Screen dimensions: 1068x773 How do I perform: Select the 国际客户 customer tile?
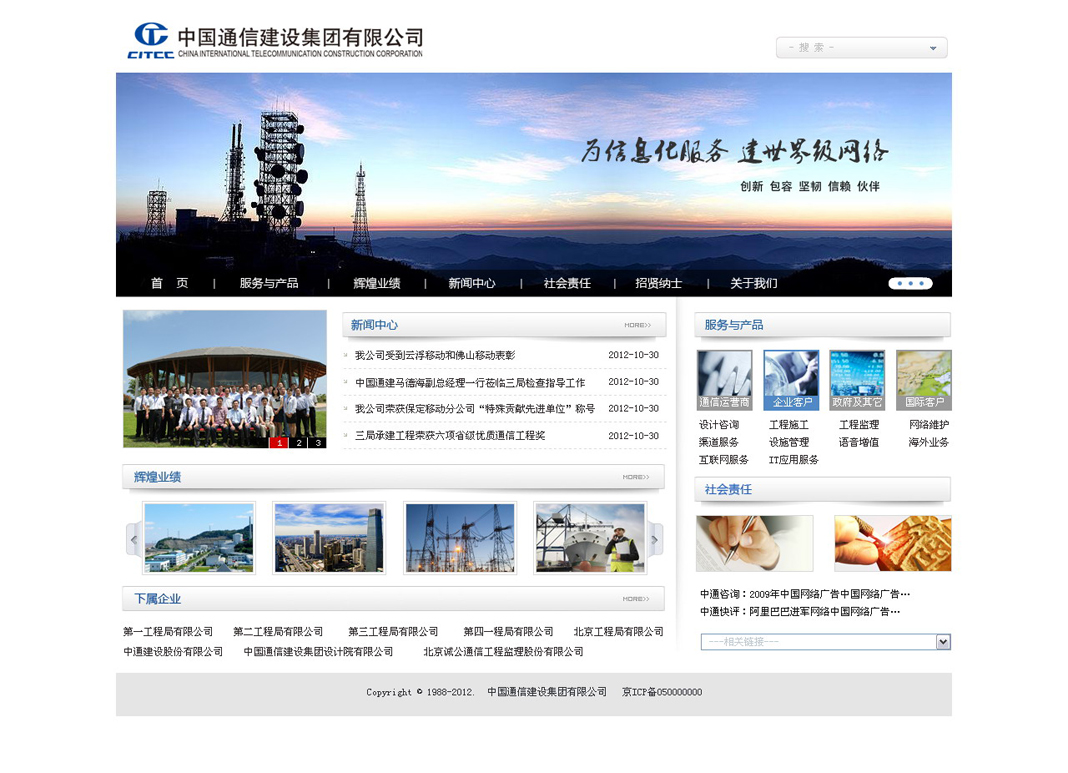[x=924, y=380]
